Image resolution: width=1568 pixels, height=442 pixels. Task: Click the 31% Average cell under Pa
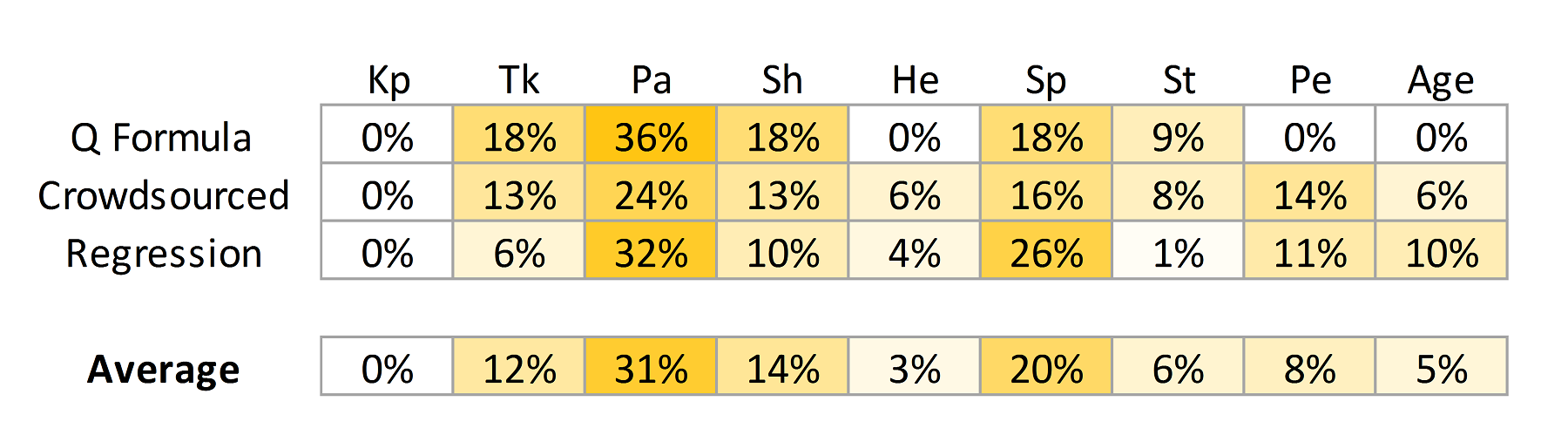click(x=651, y=366)
